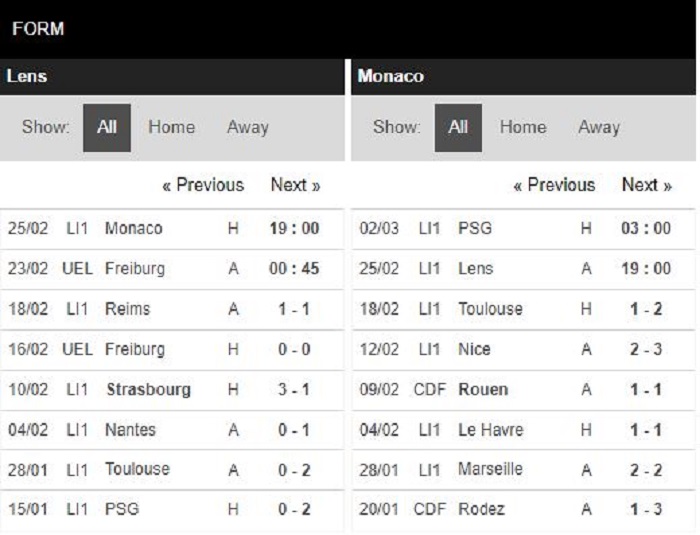Open the Reims 1 - 1 result
The image size is (700, 535).
(x=172, y=309)
